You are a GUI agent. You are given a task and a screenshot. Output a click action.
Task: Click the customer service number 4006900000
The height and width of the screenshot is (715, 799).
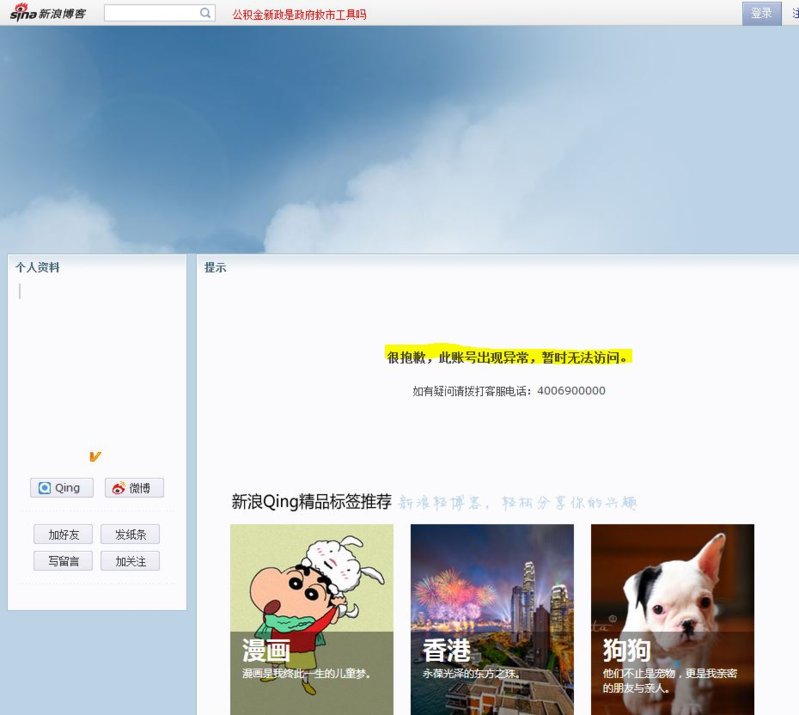[x=571, y=391]
